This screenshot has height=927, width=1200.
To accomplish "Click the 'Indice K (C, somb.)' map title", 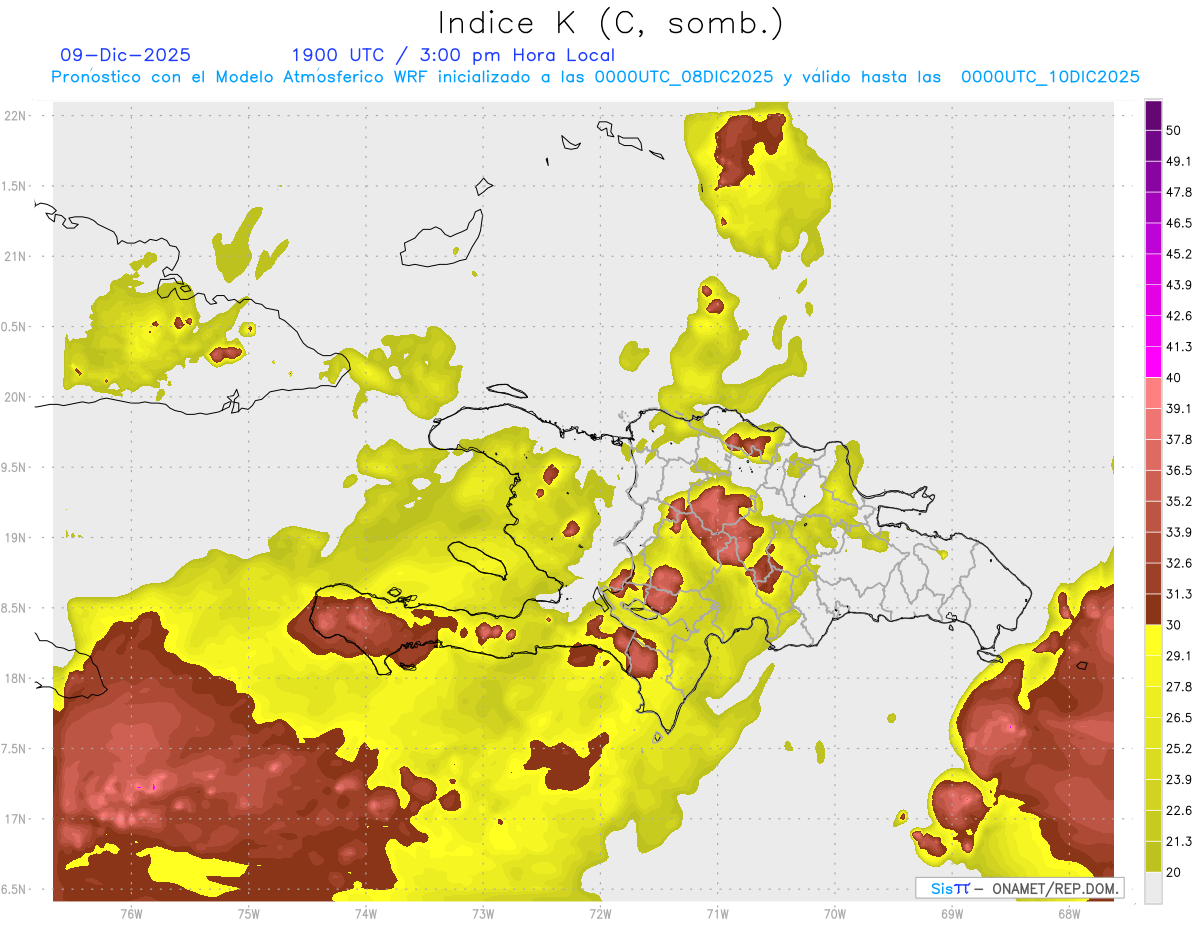I will 610,23.
